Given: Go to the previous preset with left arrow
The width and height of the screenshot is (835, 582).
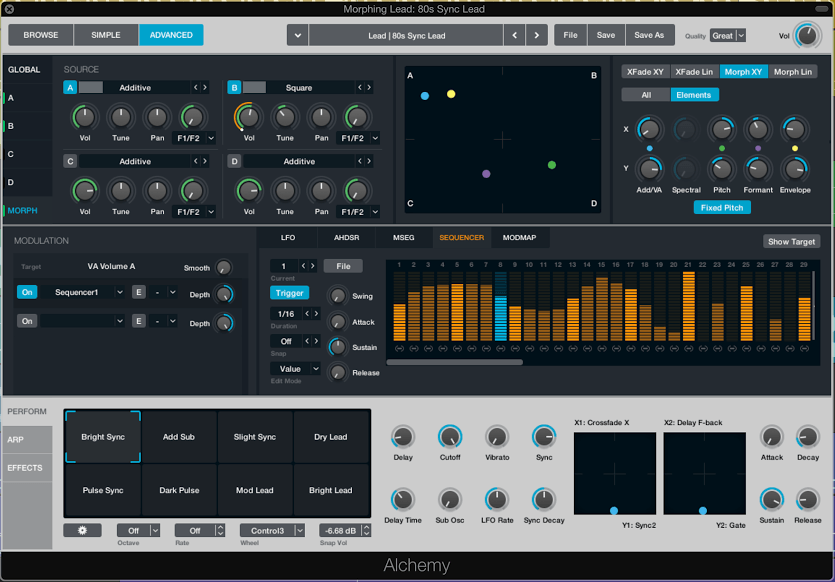Looking at the screenshot, I should (514, 35).
